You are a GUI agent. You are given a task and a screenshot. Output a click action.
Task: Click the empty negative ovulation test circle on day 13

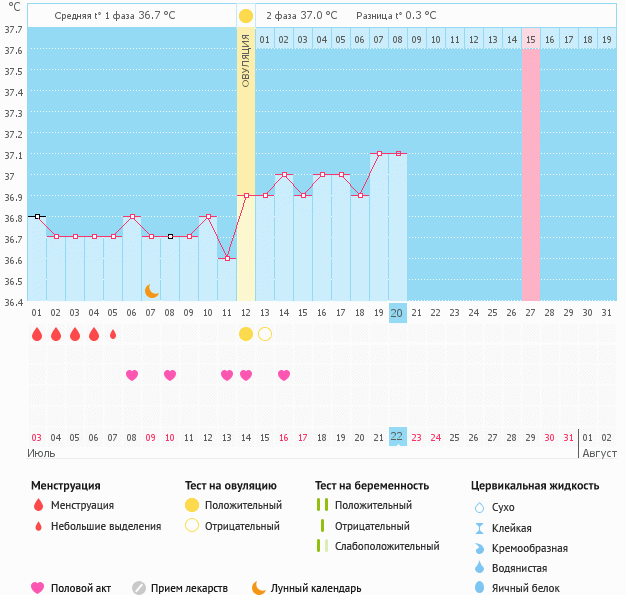tap(265, 334)
